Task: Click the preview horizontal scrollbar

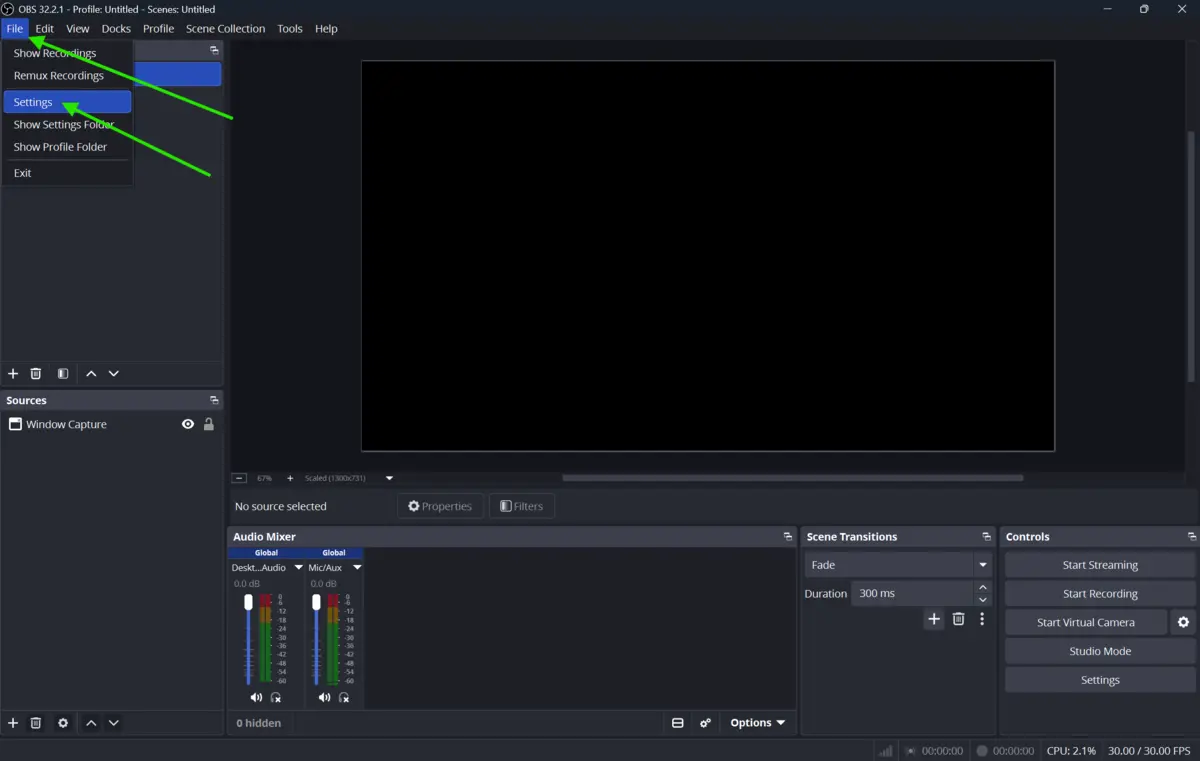Action: tap(793, 478)
